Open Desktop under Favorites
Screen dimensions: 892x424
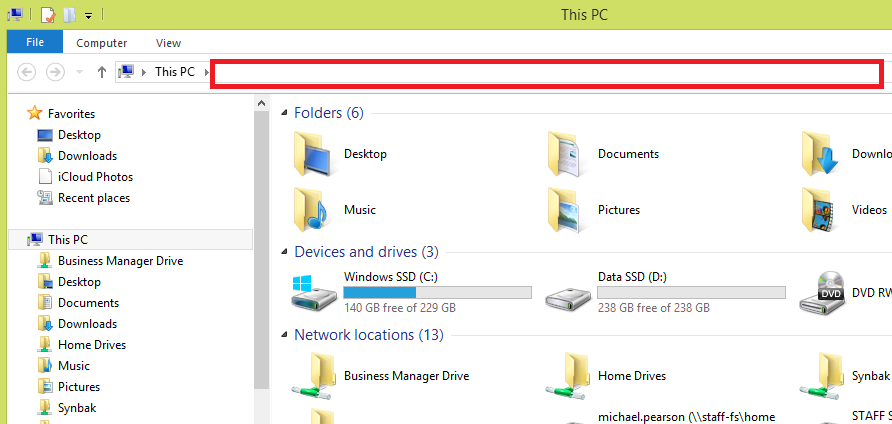pos(79,135)
